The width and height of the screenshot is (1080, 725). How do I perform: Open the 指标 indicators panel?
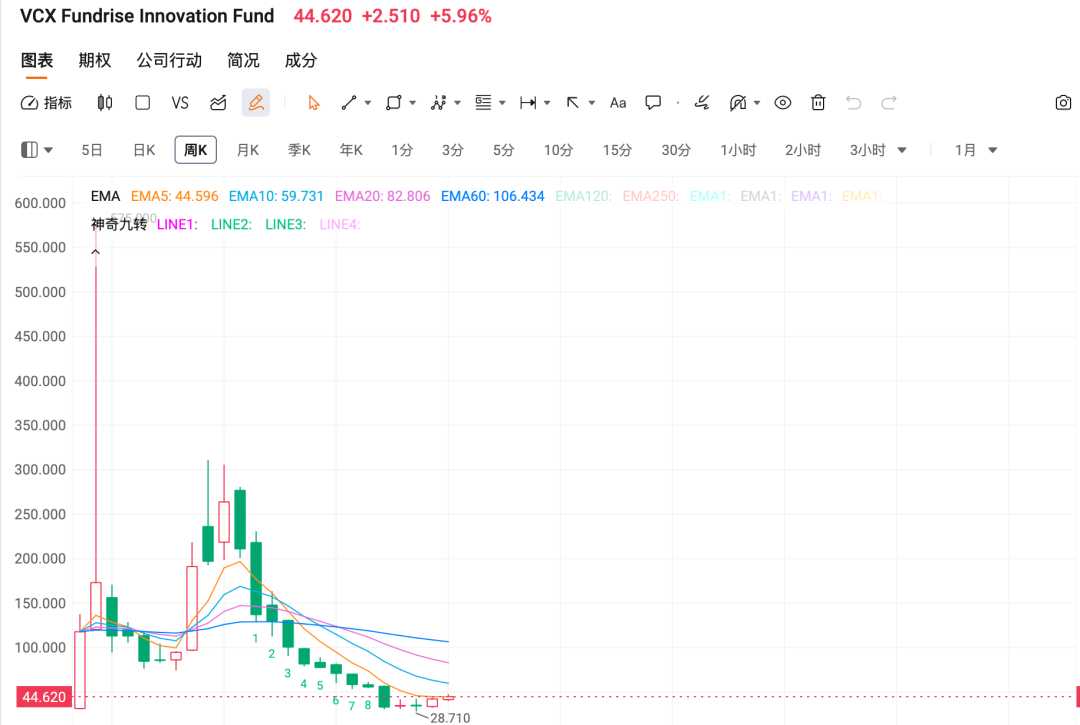pos(46,103)
